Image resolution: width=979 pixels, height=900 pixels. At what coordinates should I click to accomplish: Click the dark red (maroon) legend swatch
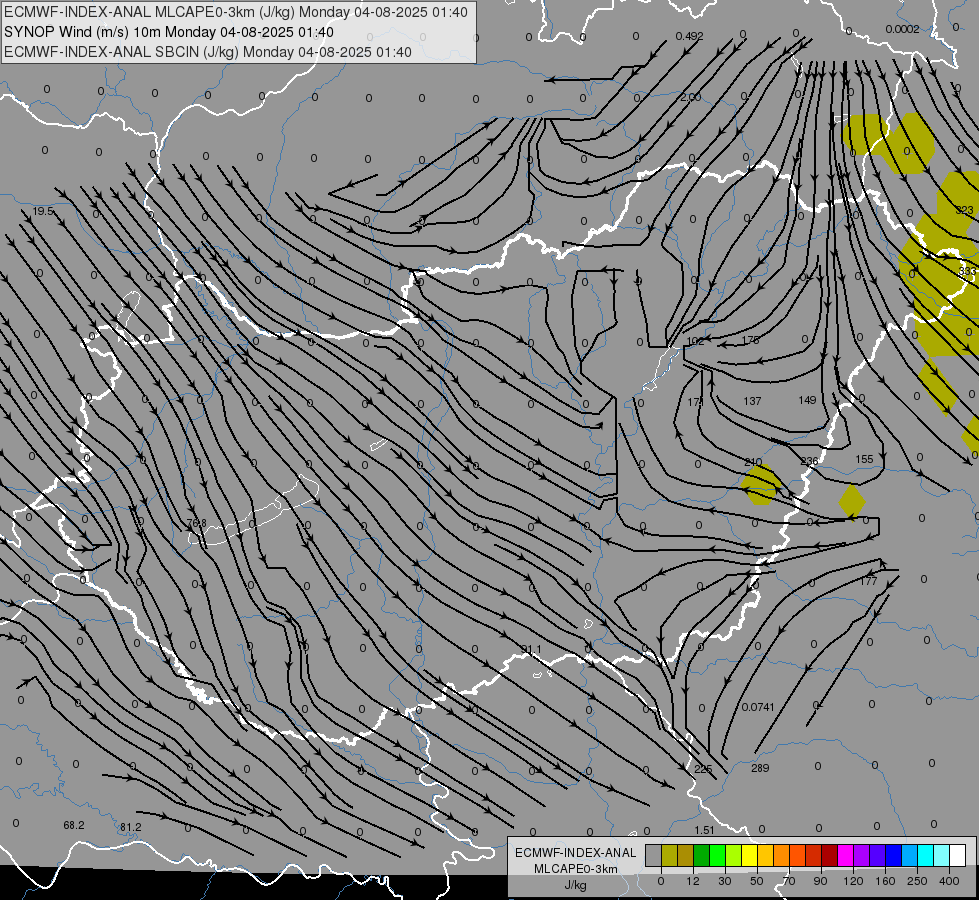830,855
